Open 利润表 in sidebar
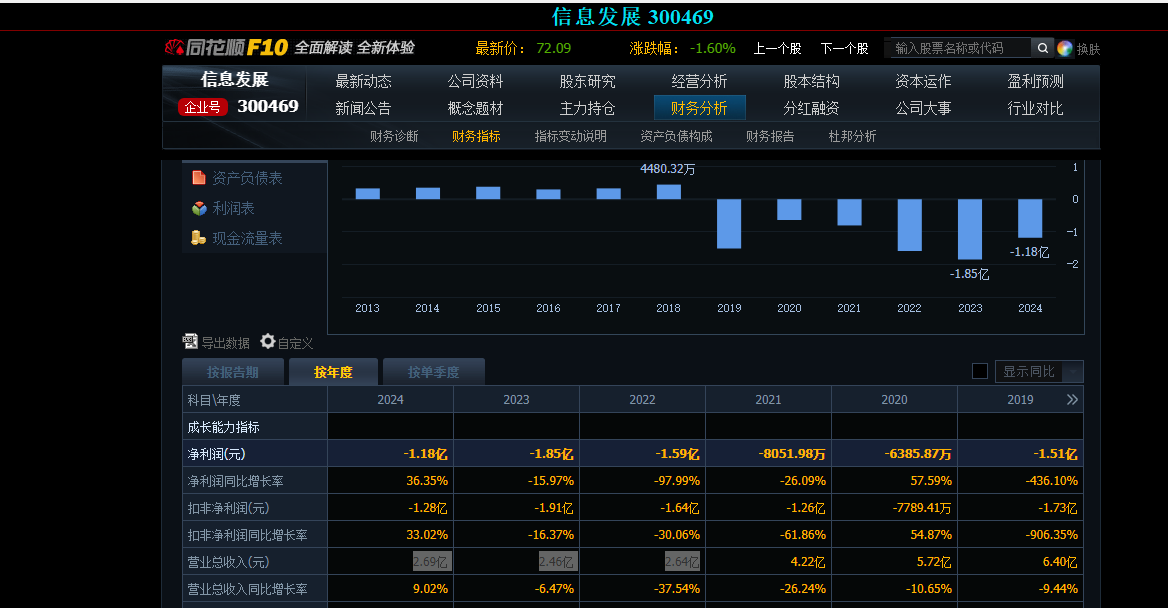1168x608 pixels. tap(233, 208)
